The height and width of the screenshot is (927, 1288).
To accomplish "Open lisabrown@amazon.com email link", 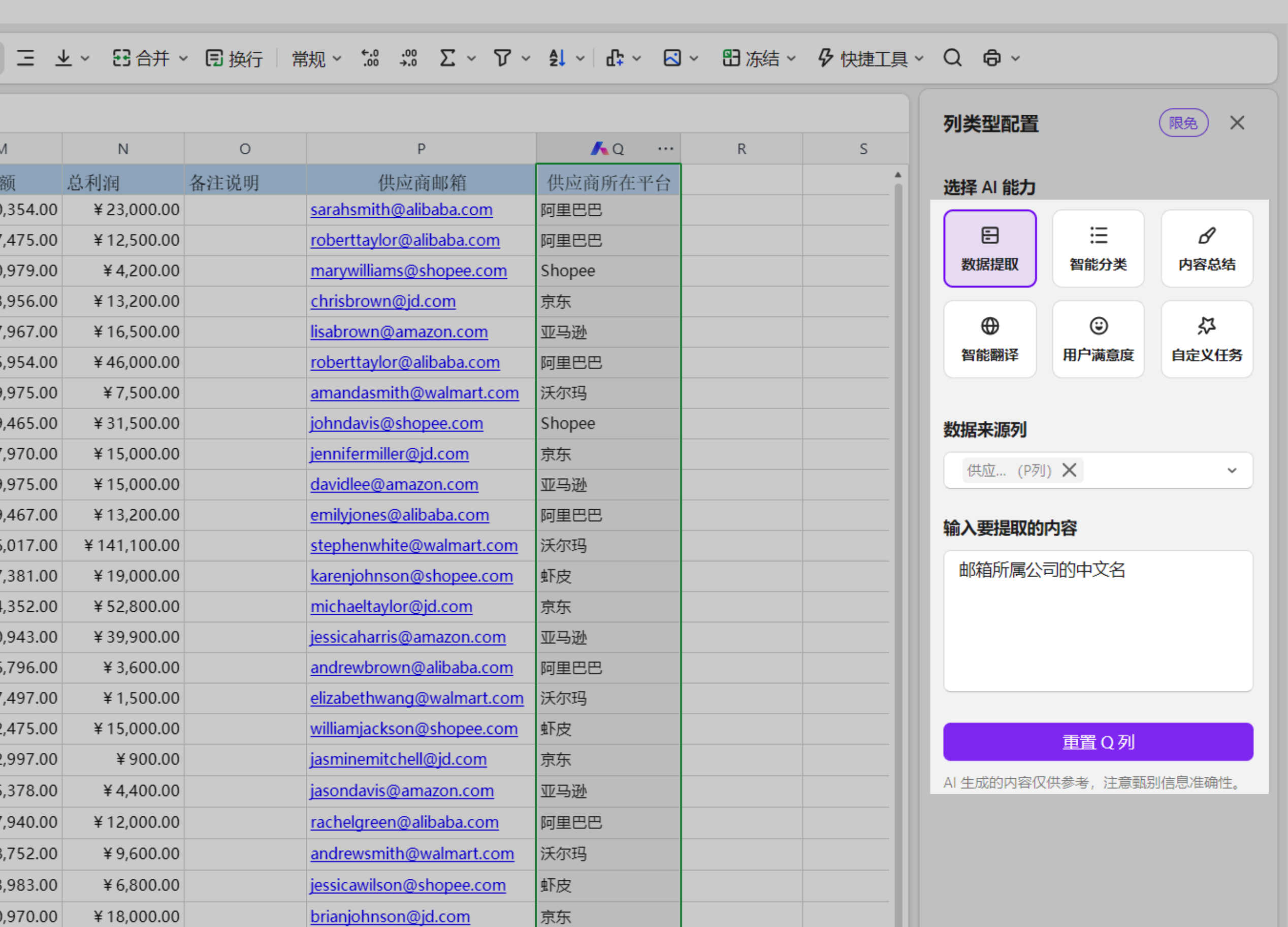I will 399,332.
